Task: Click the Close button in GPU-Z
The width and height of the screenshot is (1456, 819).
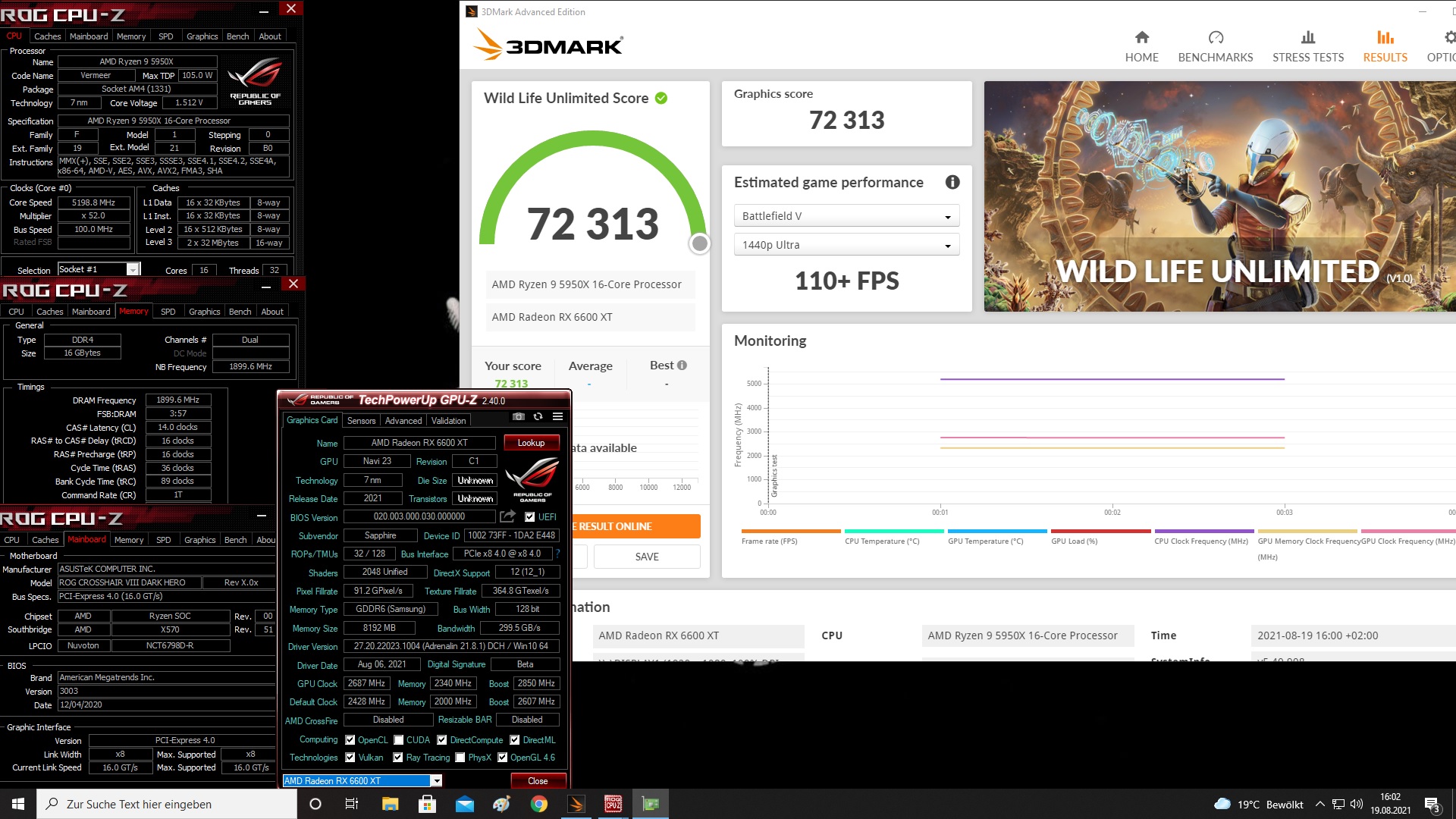Action: point(538,781)
